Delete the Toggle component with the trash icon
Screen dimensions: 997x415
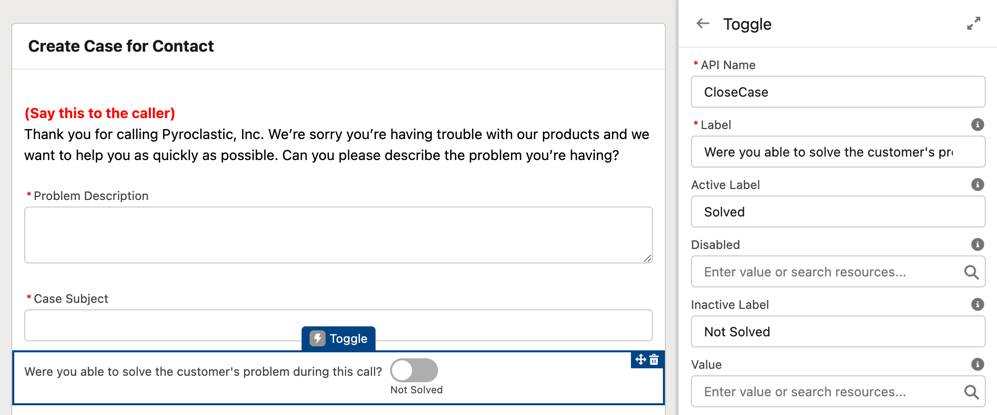654,360
